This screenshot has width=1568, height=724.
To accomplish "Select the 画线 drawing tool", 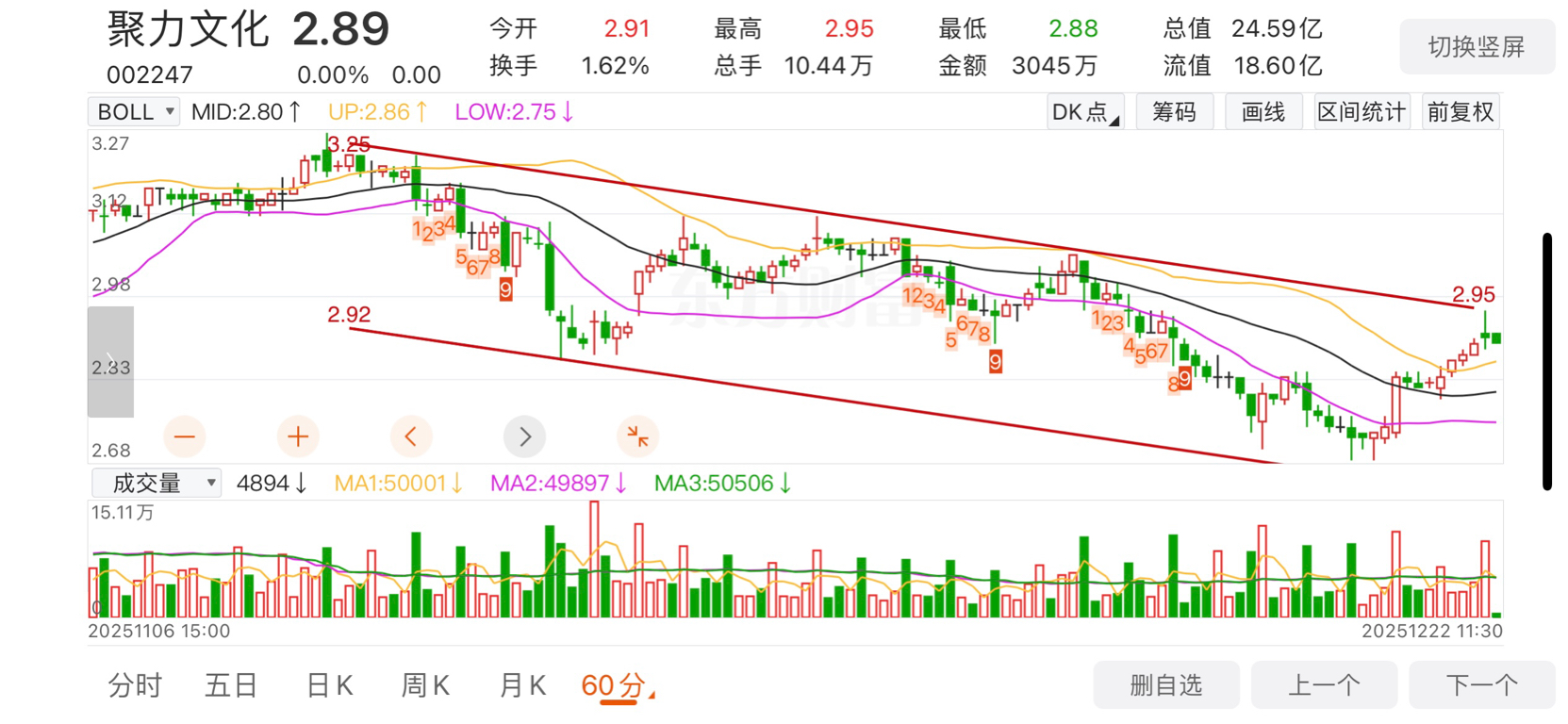I will 1263,112.
